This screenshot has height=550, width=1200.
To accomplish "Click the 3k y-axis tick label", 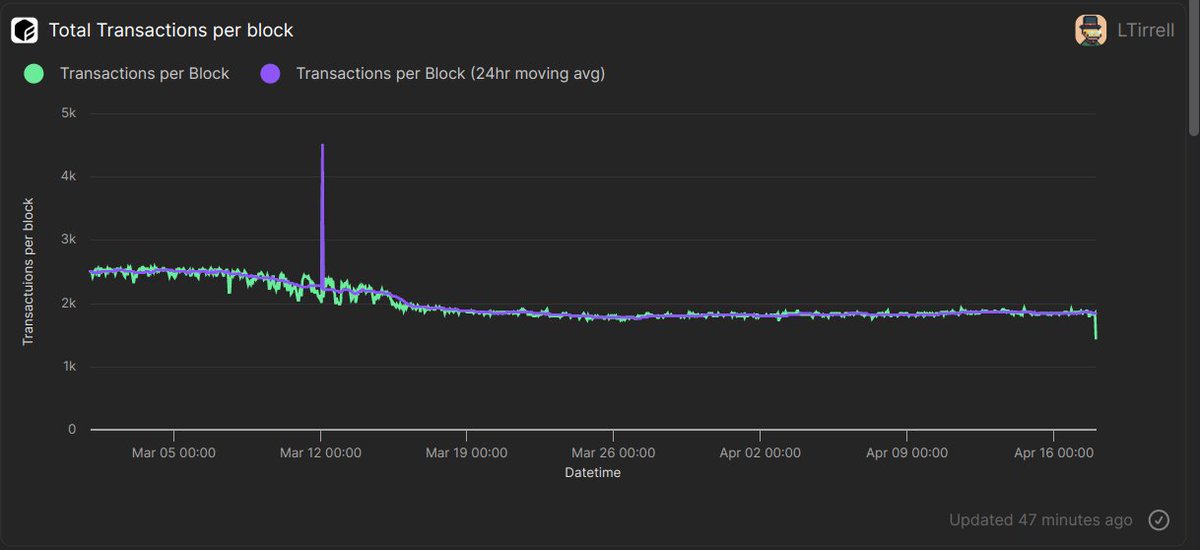I will [69, 240].
